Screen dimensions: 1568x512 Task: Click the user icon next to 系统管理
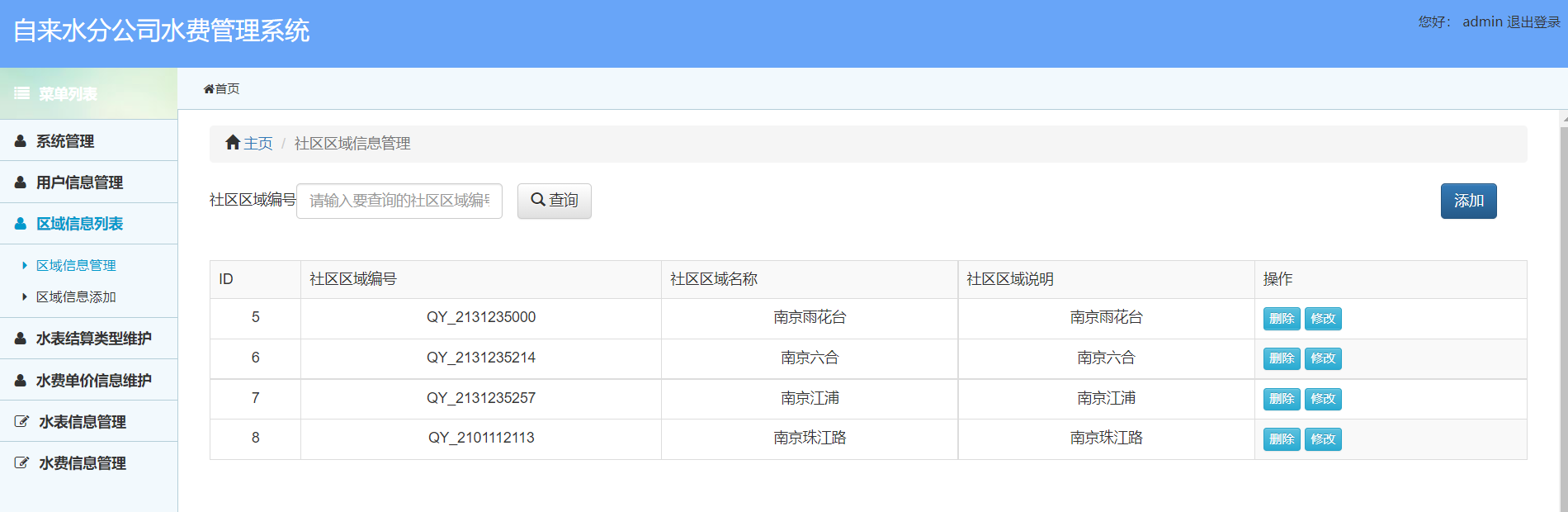(x=21, y=141)
